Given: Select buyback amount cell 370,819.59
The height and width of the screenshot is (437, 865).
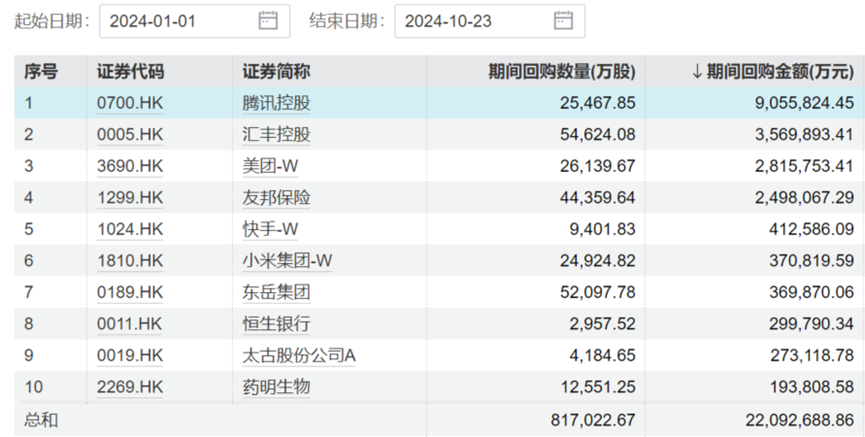Looking at the screenshot, I should click(811, 260).
